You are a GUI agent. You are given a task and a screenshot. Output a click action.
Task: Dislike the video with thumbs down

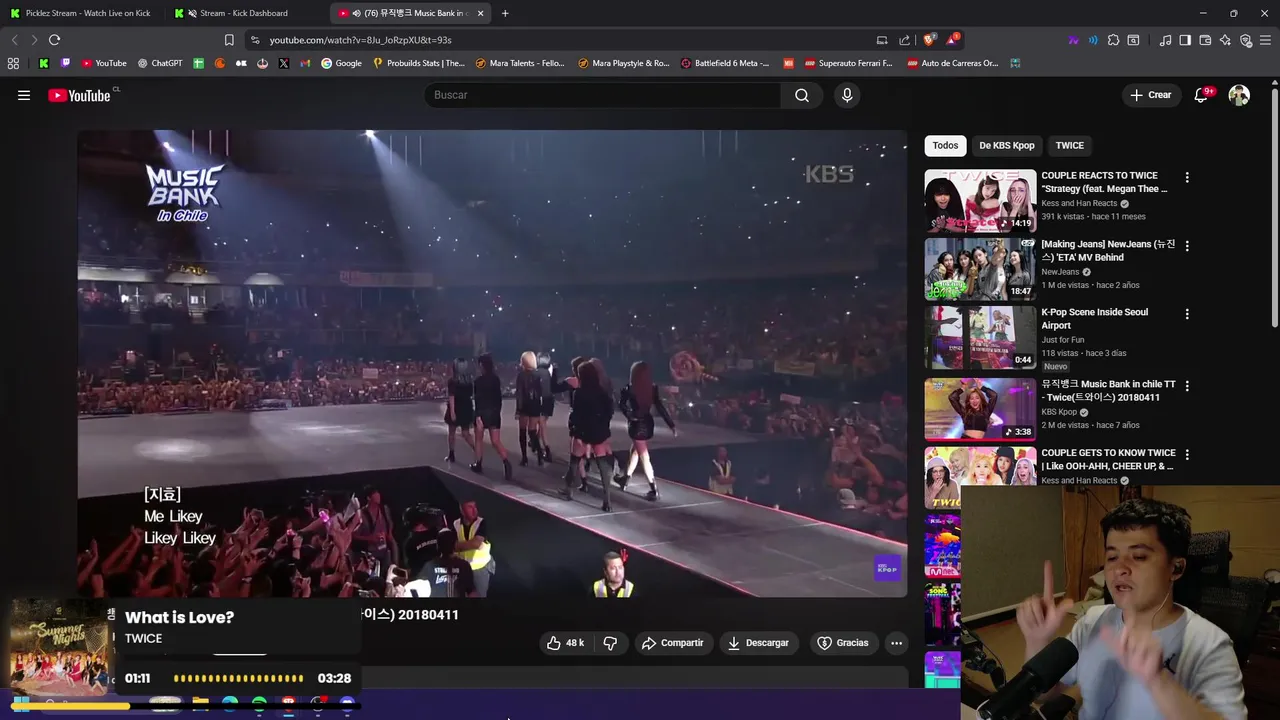(x=610, y=643)
